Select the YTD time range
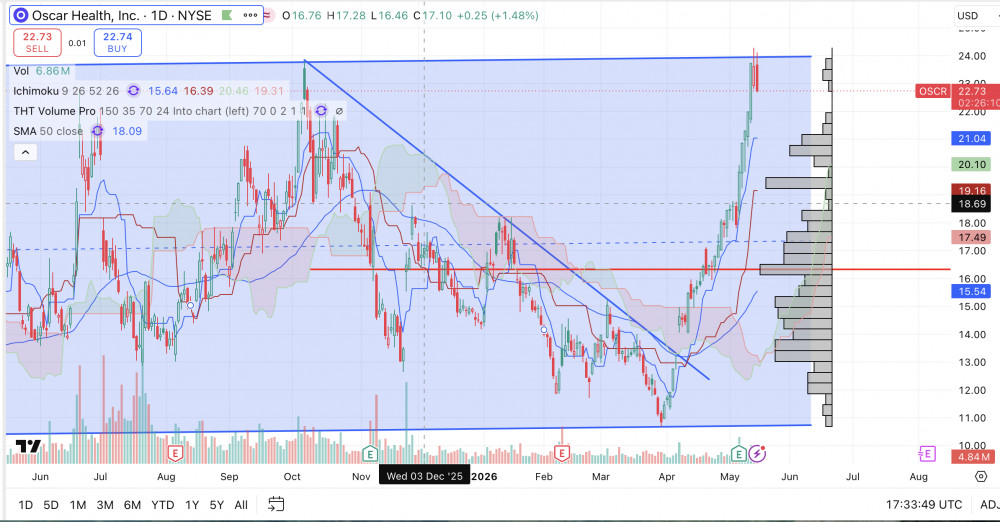The image size is (1000, 522). (163, 505)
